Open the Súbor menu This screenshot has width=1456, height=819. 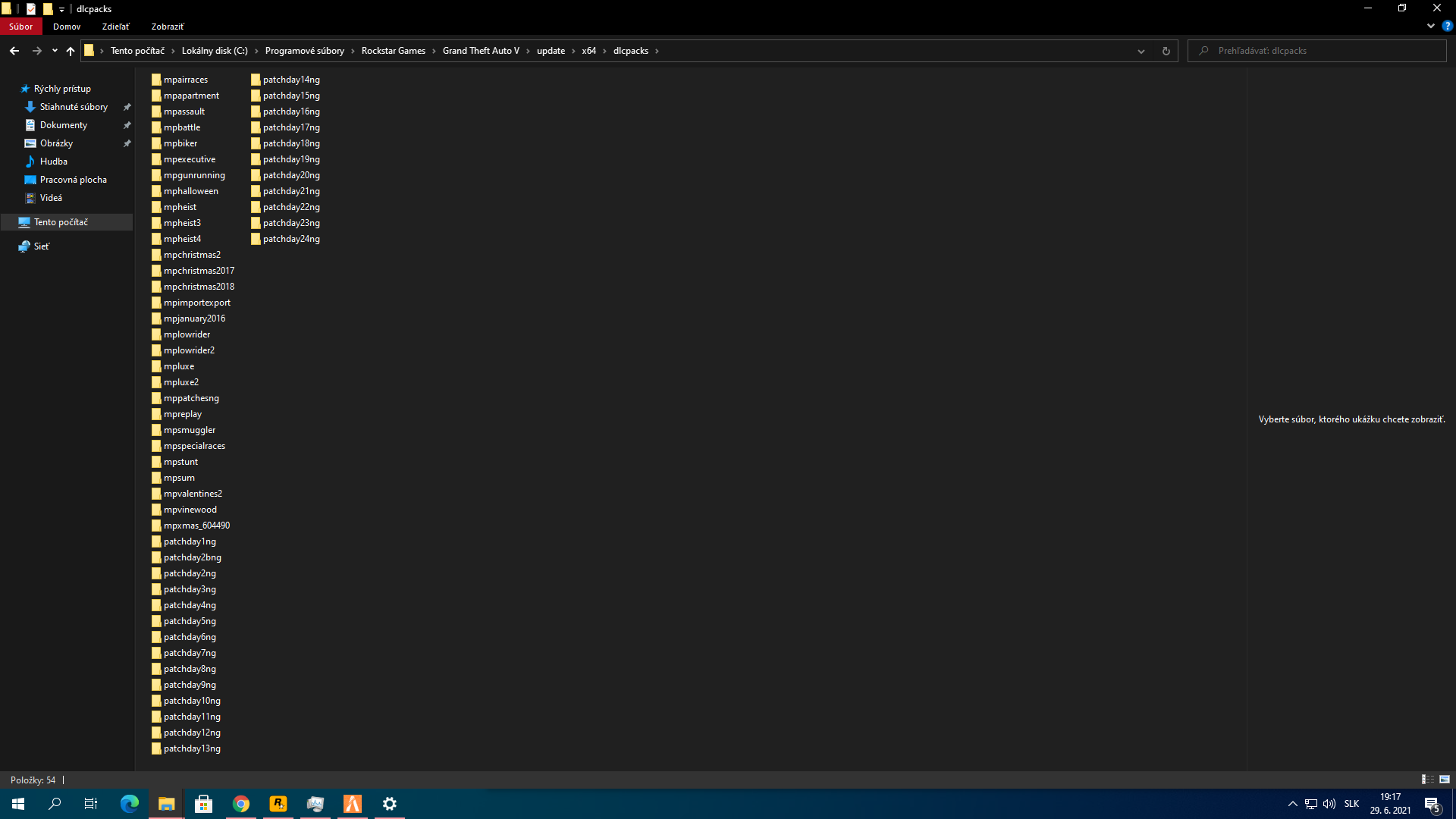pyautogui.click(x=20, y=26)
